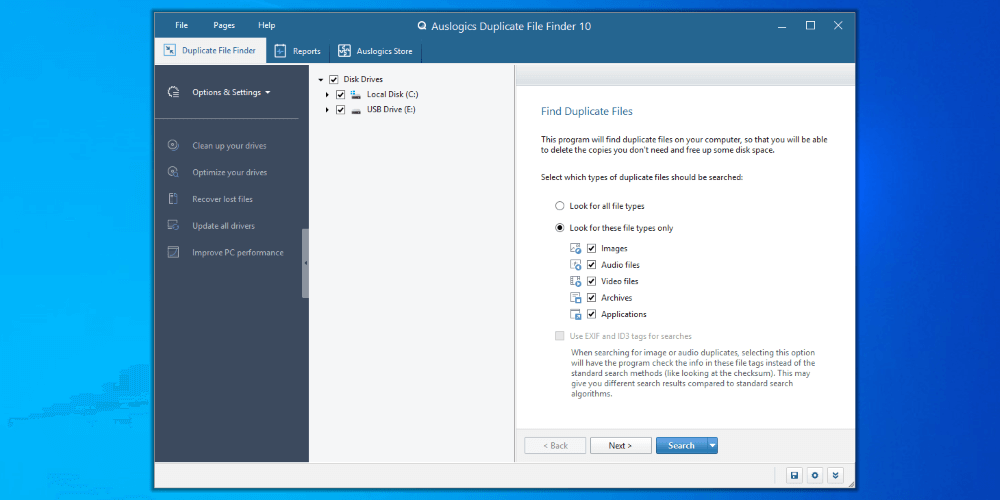This screenshot has height=500, width=1000.
Task: Click the Clean up your drives link
Action: pyautogui.click(x=230, y=145)
